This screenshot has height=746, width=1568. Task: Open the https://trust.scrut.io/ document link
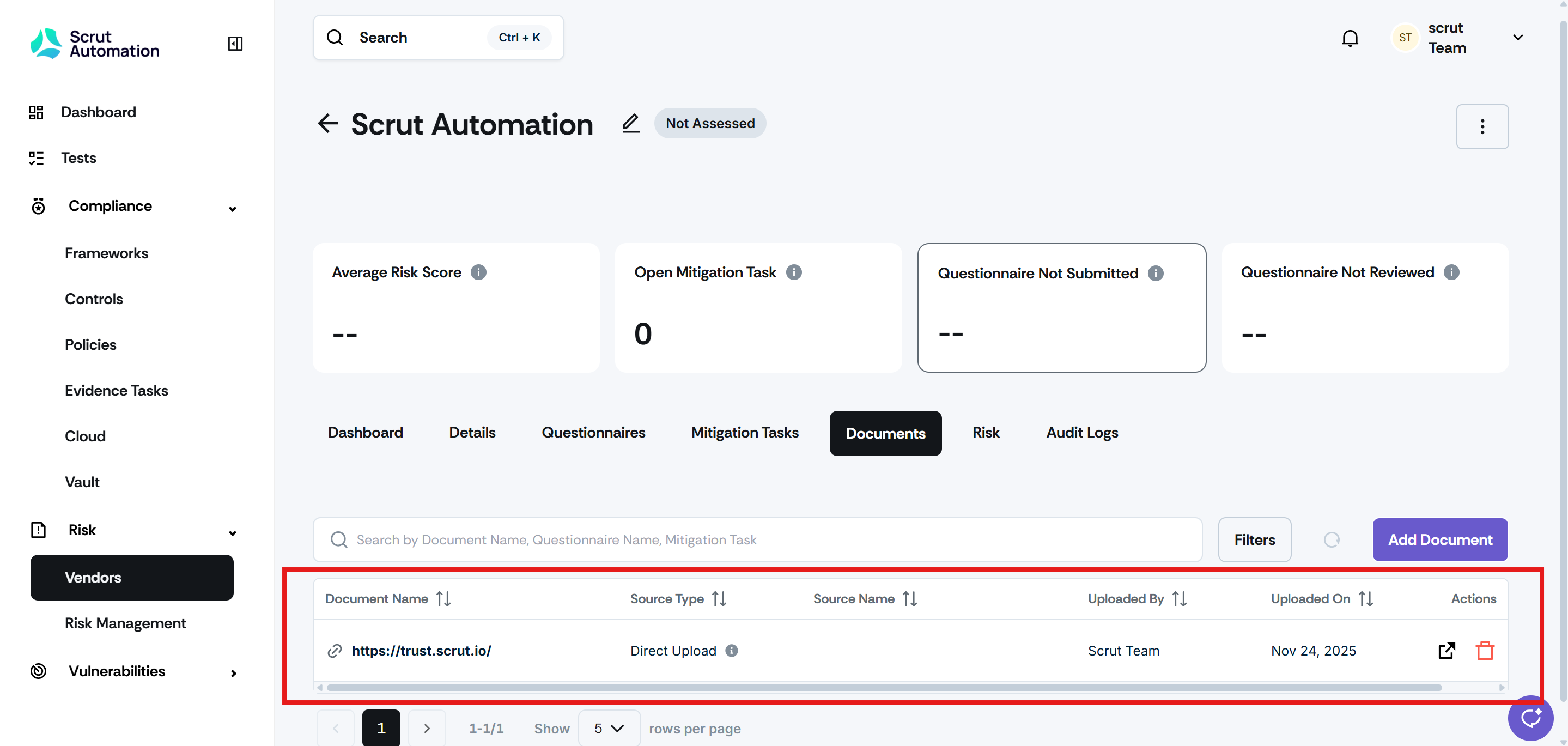point(421,651)
